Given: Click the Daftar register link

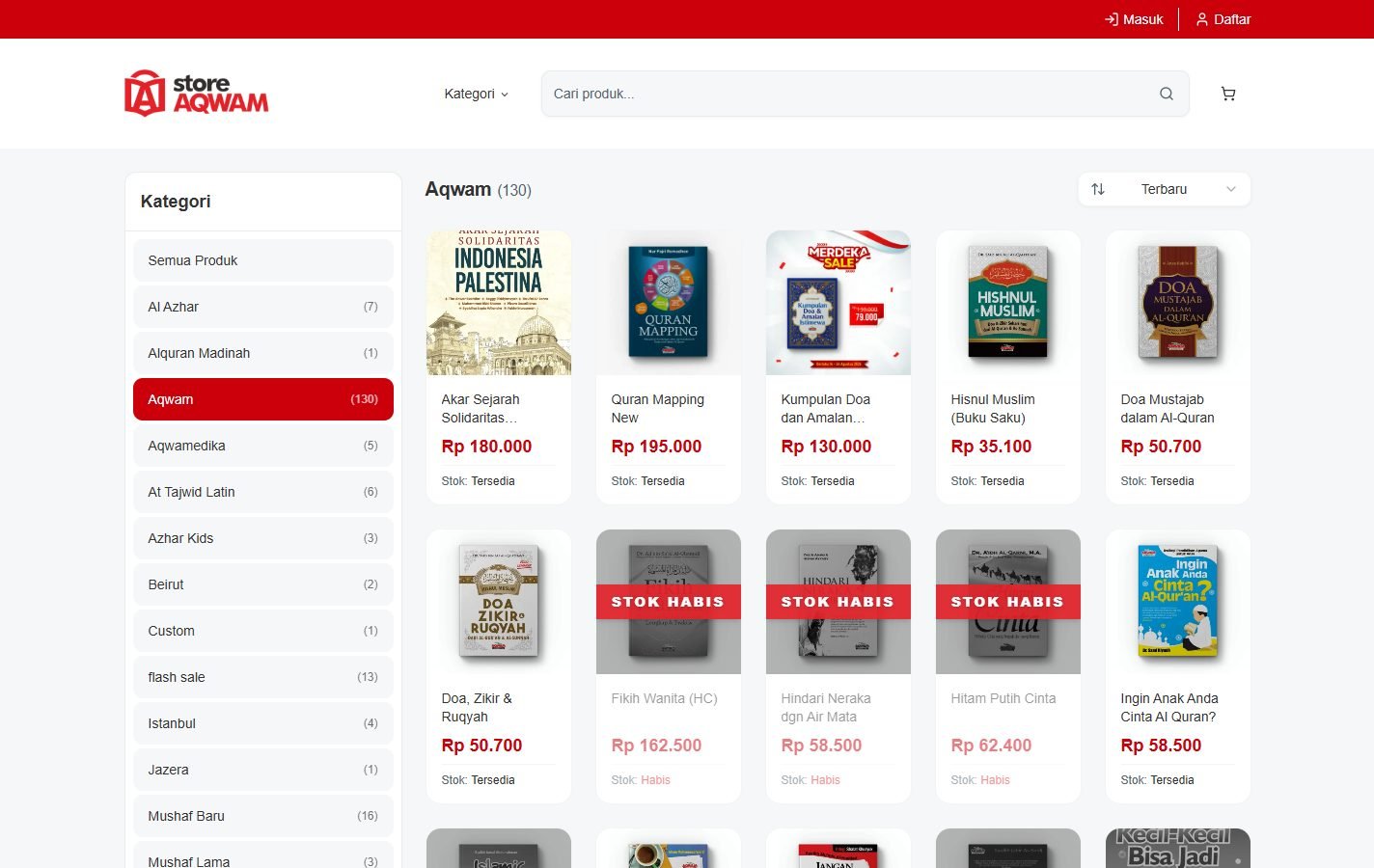Looking at the screenshot, I should (1223, 19).
